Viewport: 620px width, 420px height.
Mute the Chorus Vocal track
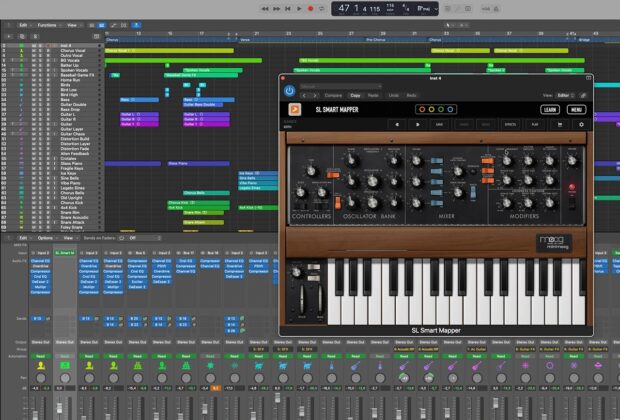[34, 51]
